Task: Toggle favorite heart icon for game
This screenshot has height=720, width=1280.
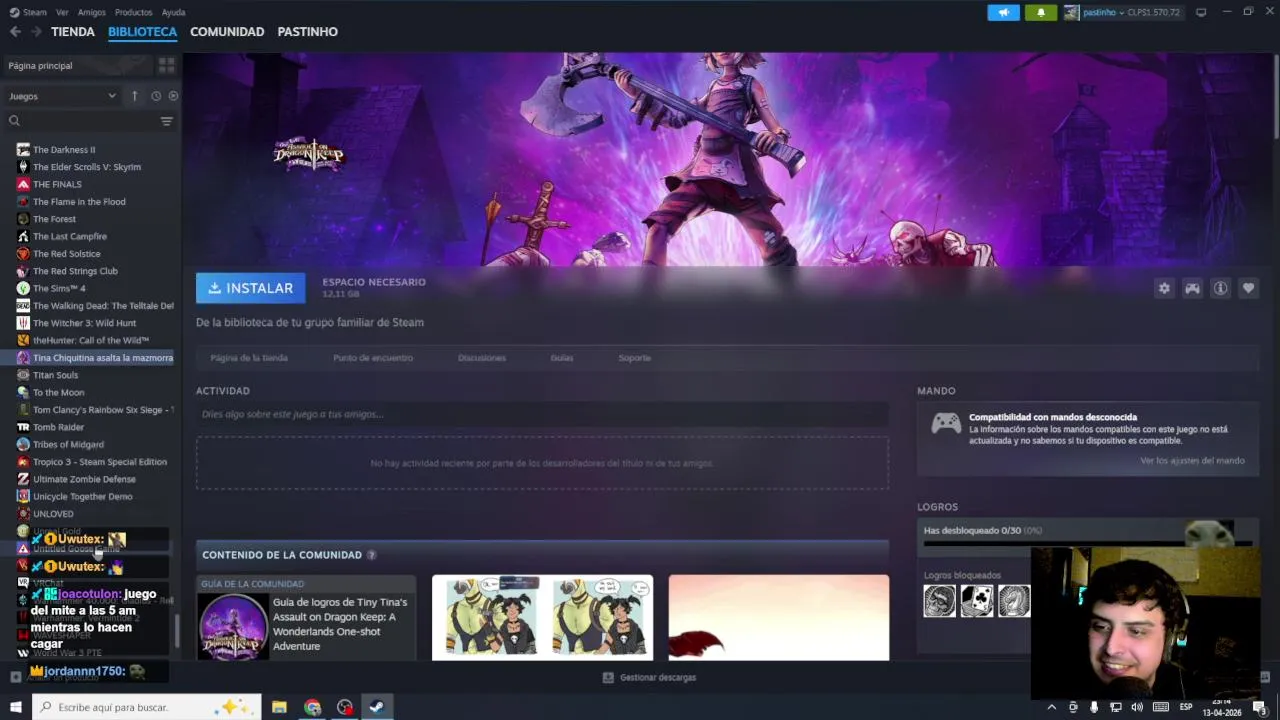Action: tap(1248, 288)
